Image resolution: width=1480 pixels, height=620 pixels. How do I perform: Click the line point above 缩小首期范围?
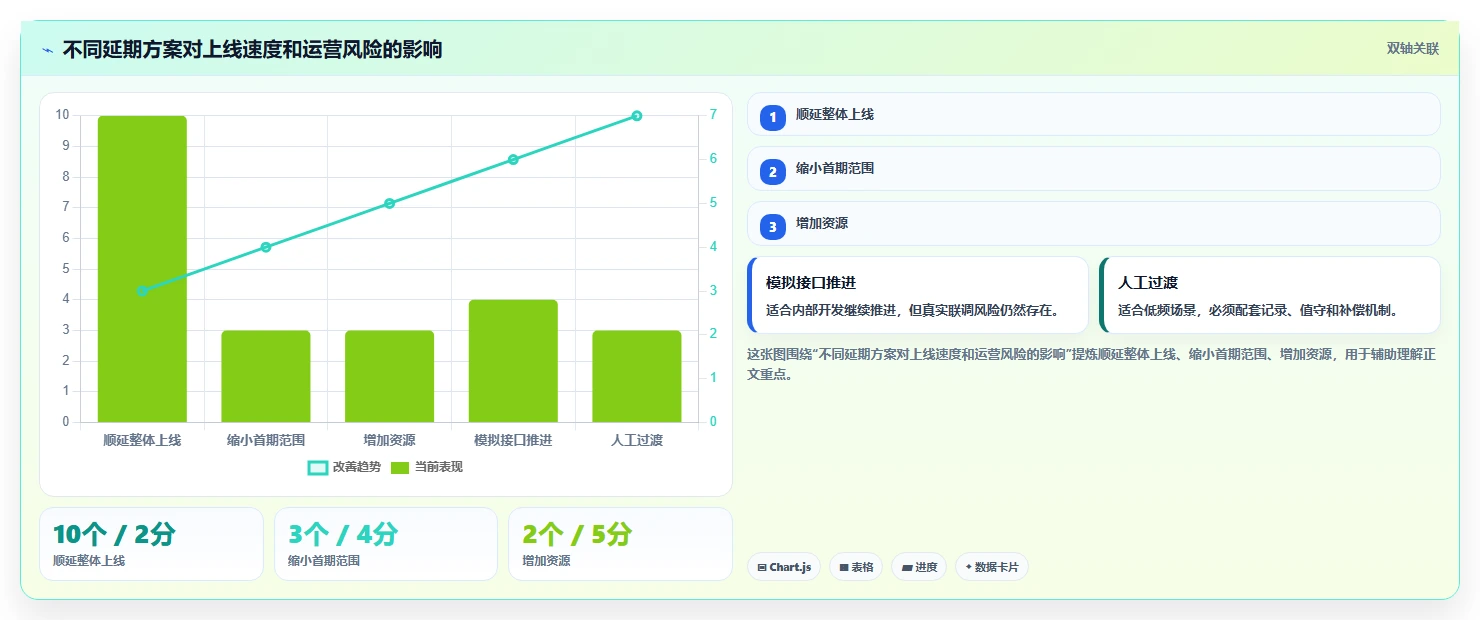click(x=266, y=247)
